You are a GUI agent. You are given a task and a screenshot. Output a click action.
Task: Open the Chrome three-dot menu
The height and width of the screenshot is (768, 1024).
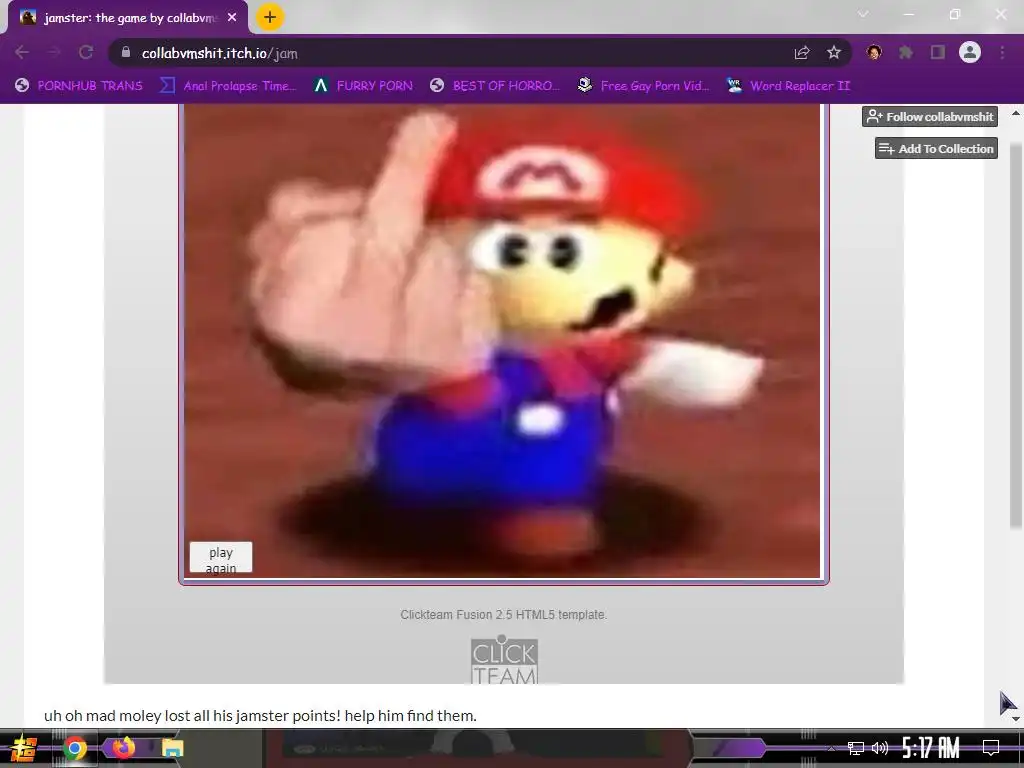click(x=1002, y=52)
